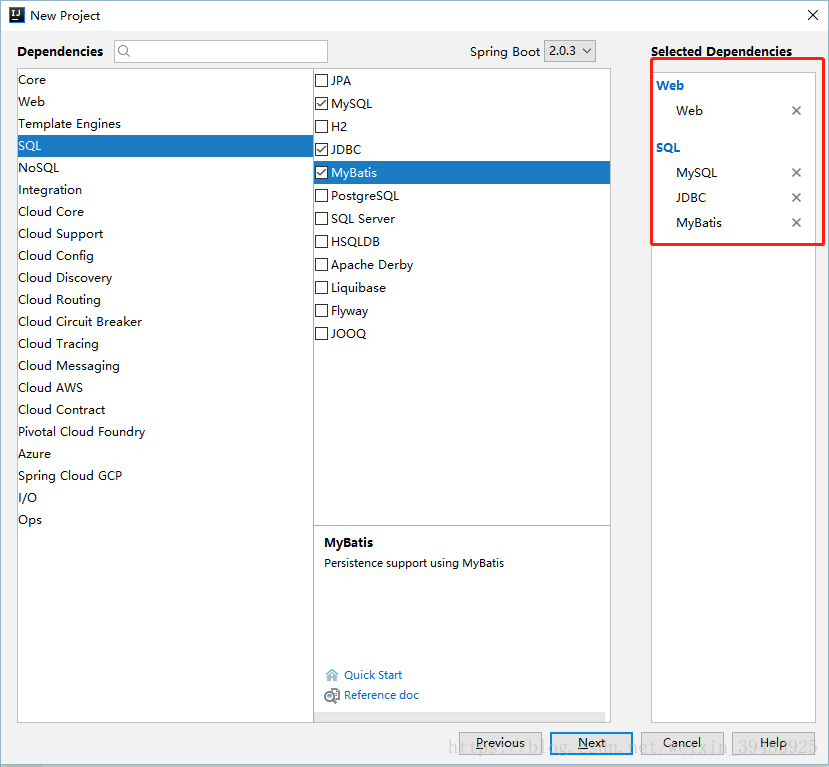This screenshot has height=767, width=829.
Task: Switch to the NoSQL category
Action: (165, 168)
